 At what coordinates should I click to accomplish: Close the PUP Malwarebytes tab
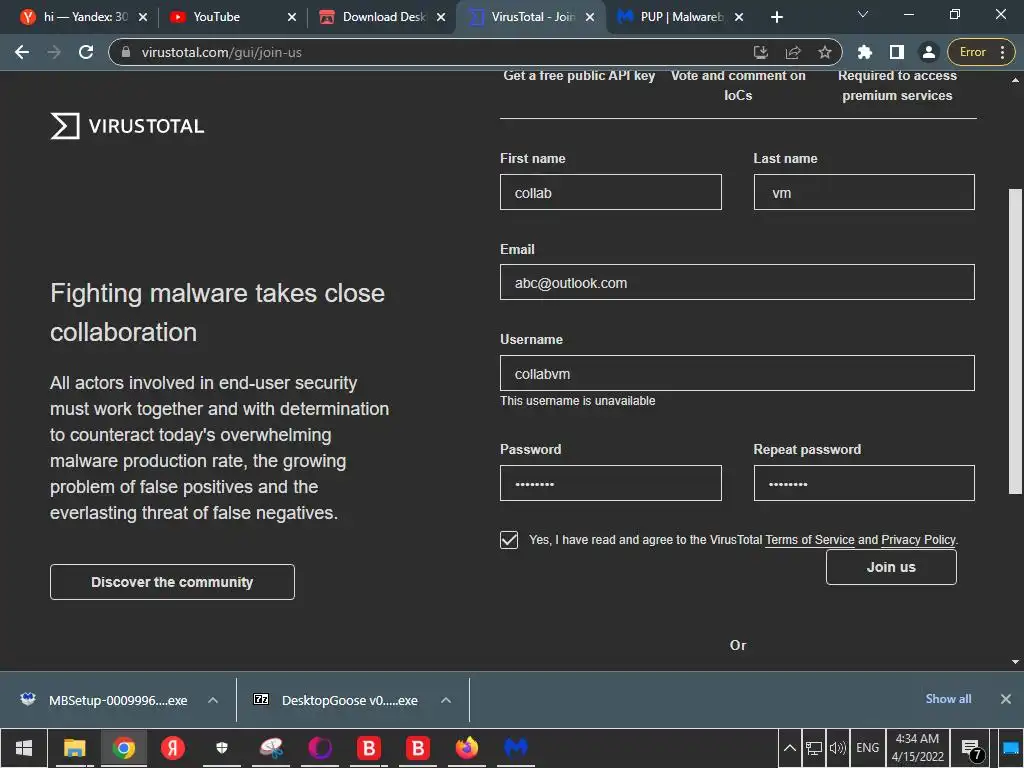[739, 17]
